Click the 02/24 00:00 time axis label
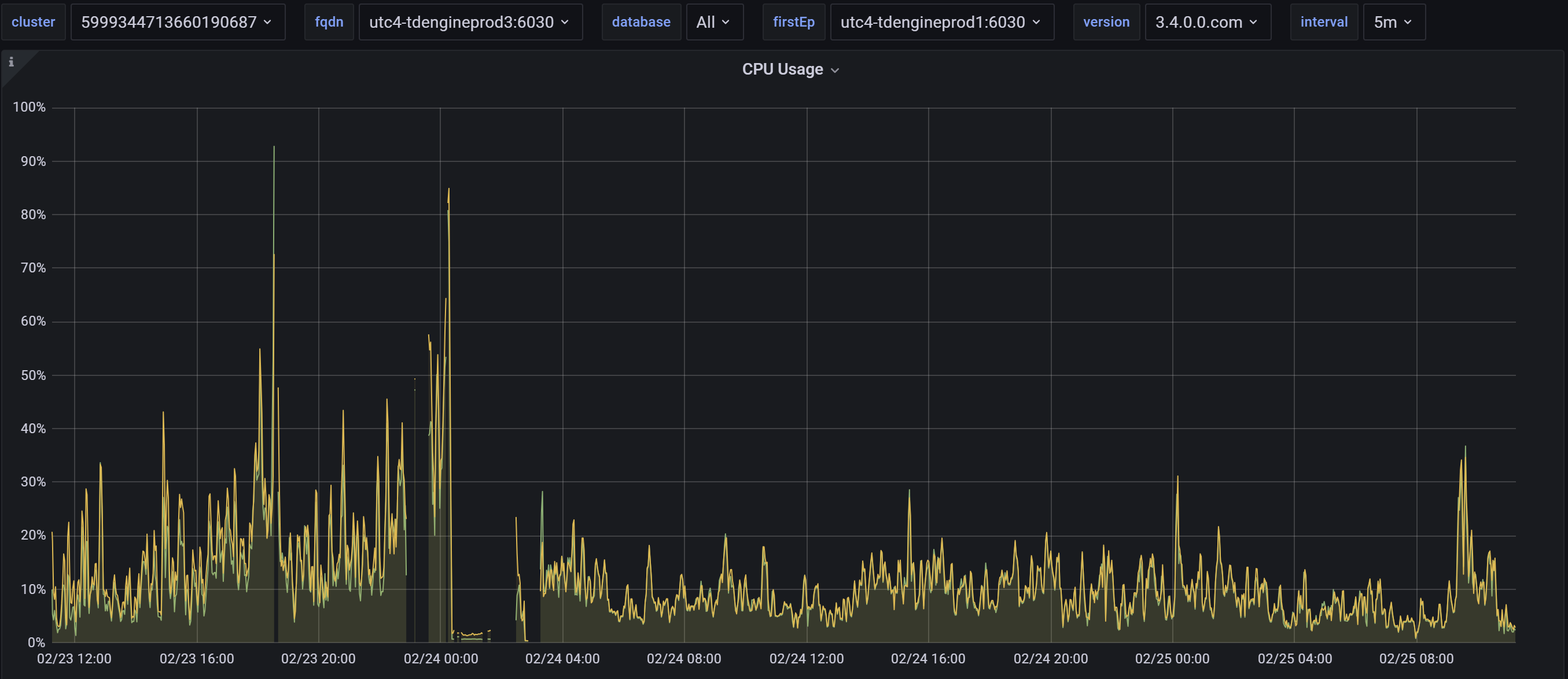The height and width of the screenshot is (679, 1568). coord(441,658)
